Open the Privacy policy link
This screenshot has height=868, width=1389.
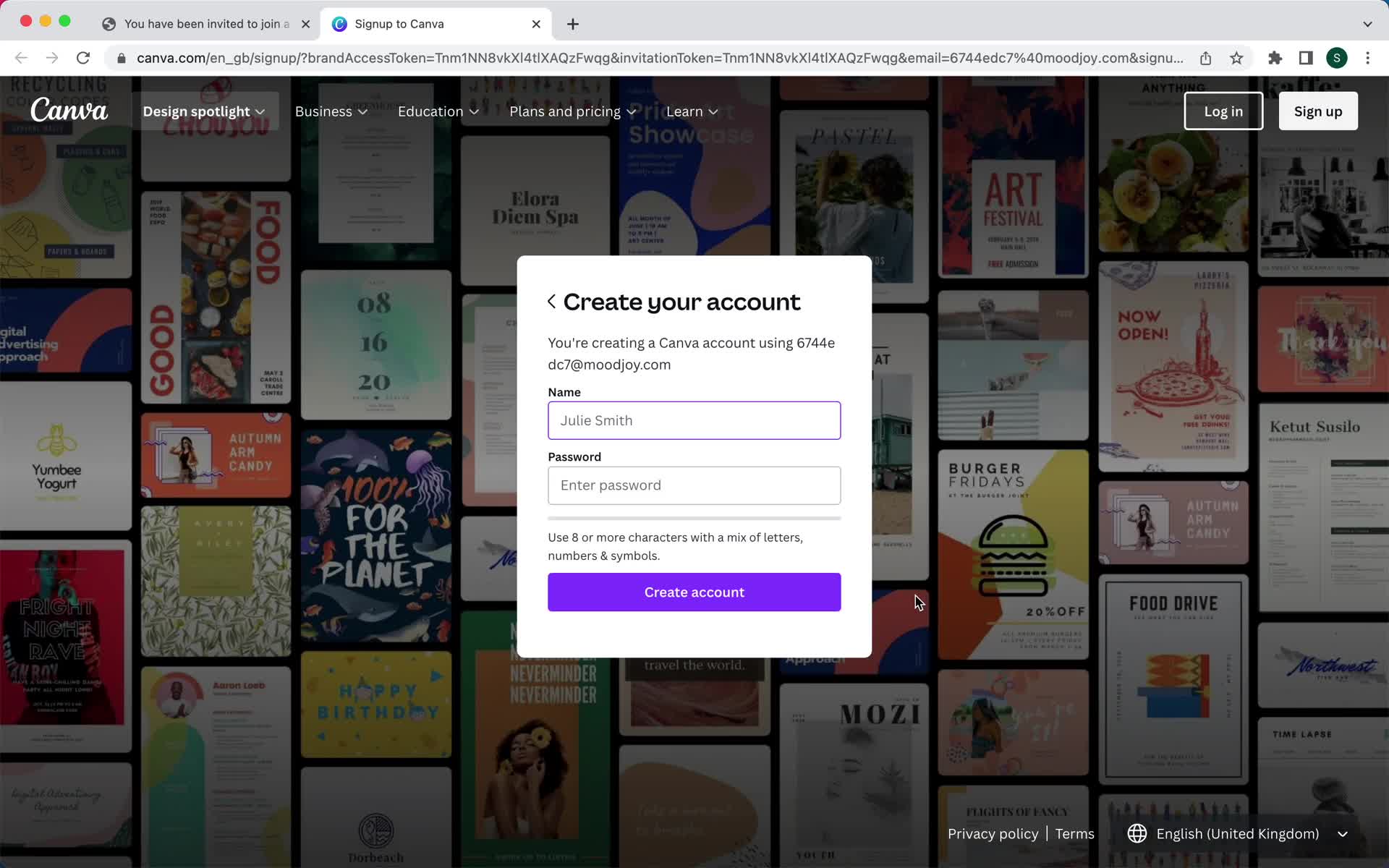[x=992, y=833]
